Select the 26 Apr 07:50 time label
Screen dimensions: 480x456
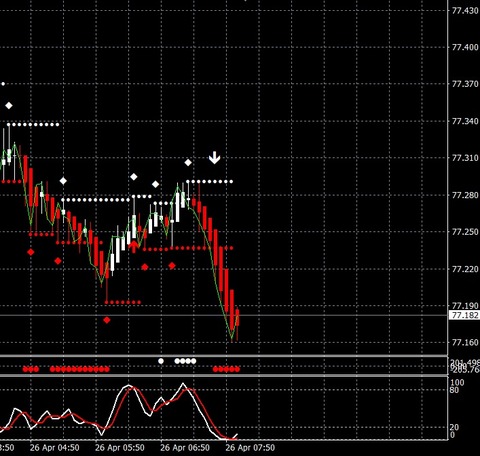pyautogui.click(x=250, y=448)
